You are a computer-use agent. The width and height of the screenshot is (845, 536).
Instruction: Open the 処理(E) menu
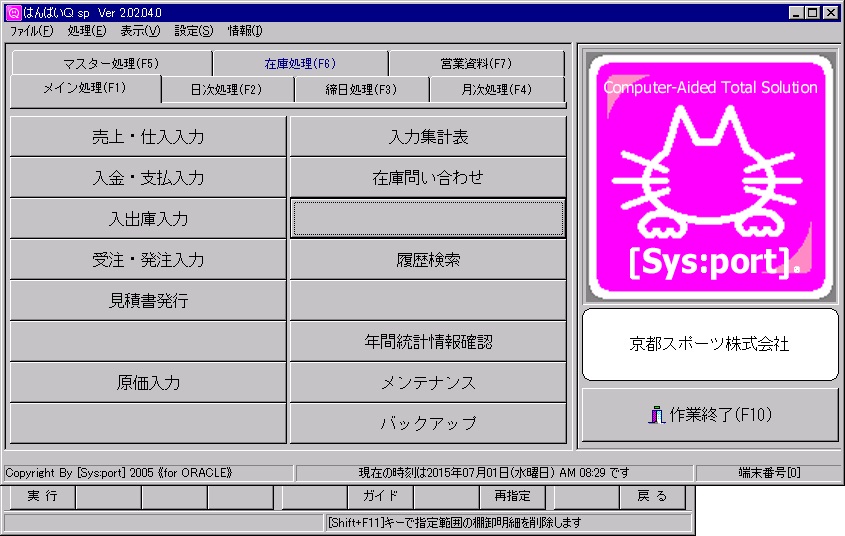pyautogui.click(x=87, y=31)
